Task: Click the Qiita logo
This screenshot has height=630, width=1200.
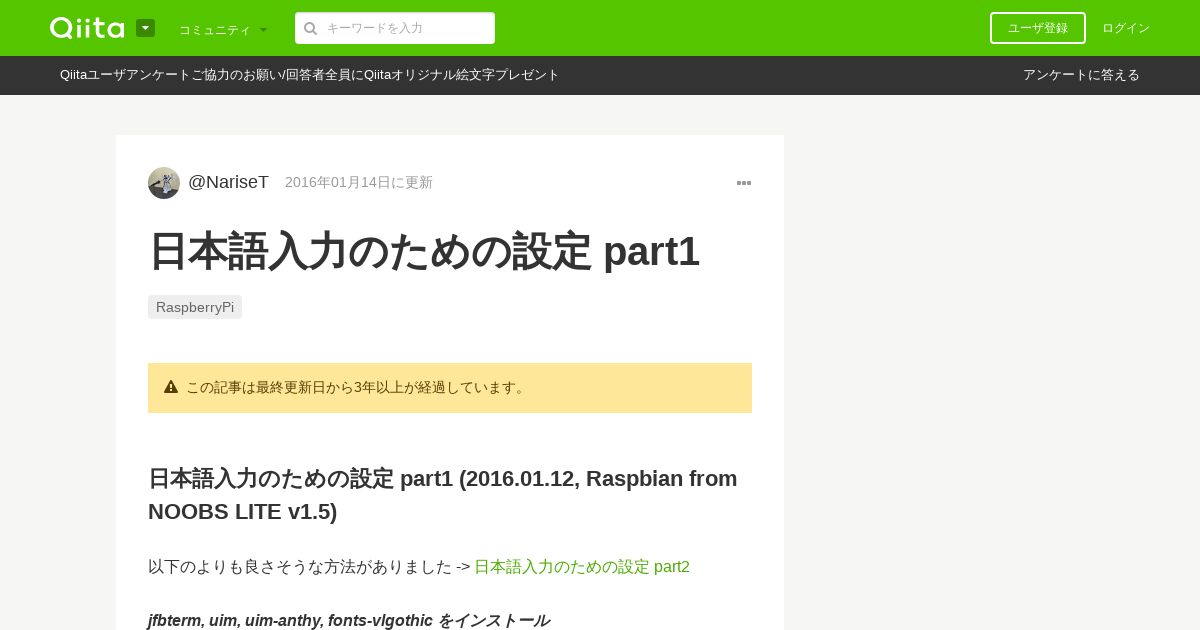Action: pyautogui.click(x=87, y=28)
